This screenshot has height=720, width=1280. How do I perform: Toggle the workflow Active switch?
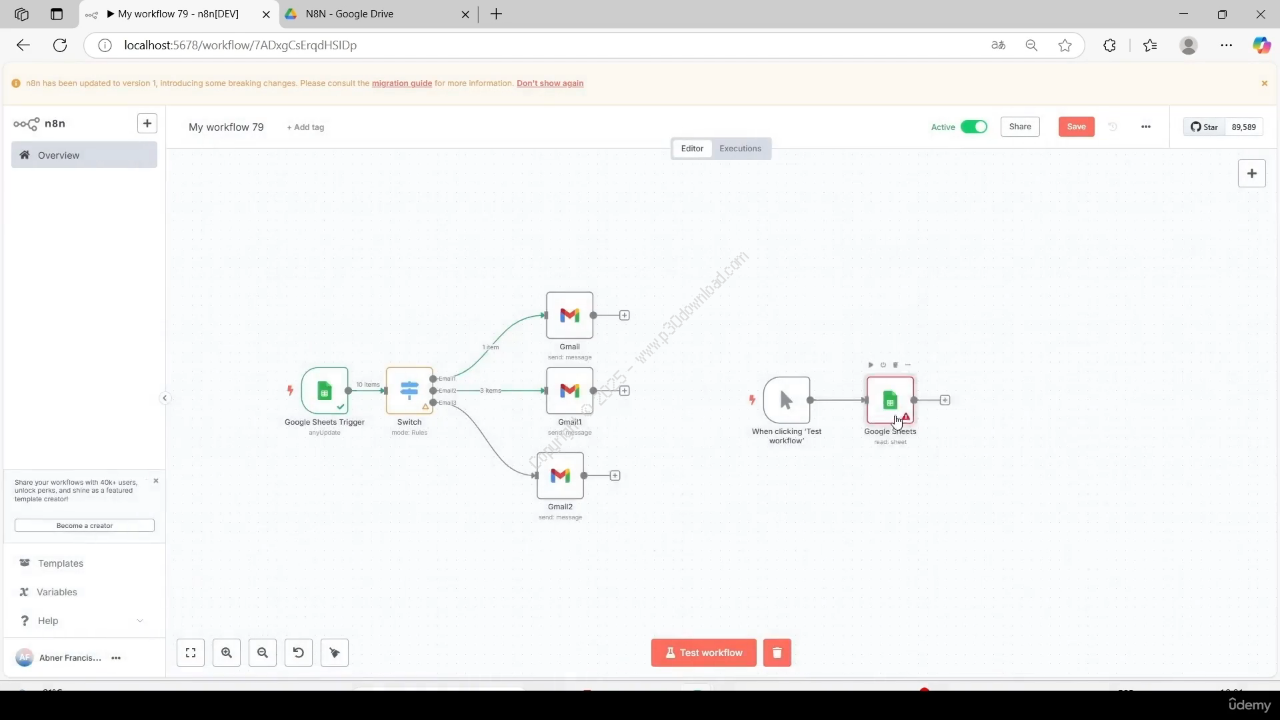[974, 127]
